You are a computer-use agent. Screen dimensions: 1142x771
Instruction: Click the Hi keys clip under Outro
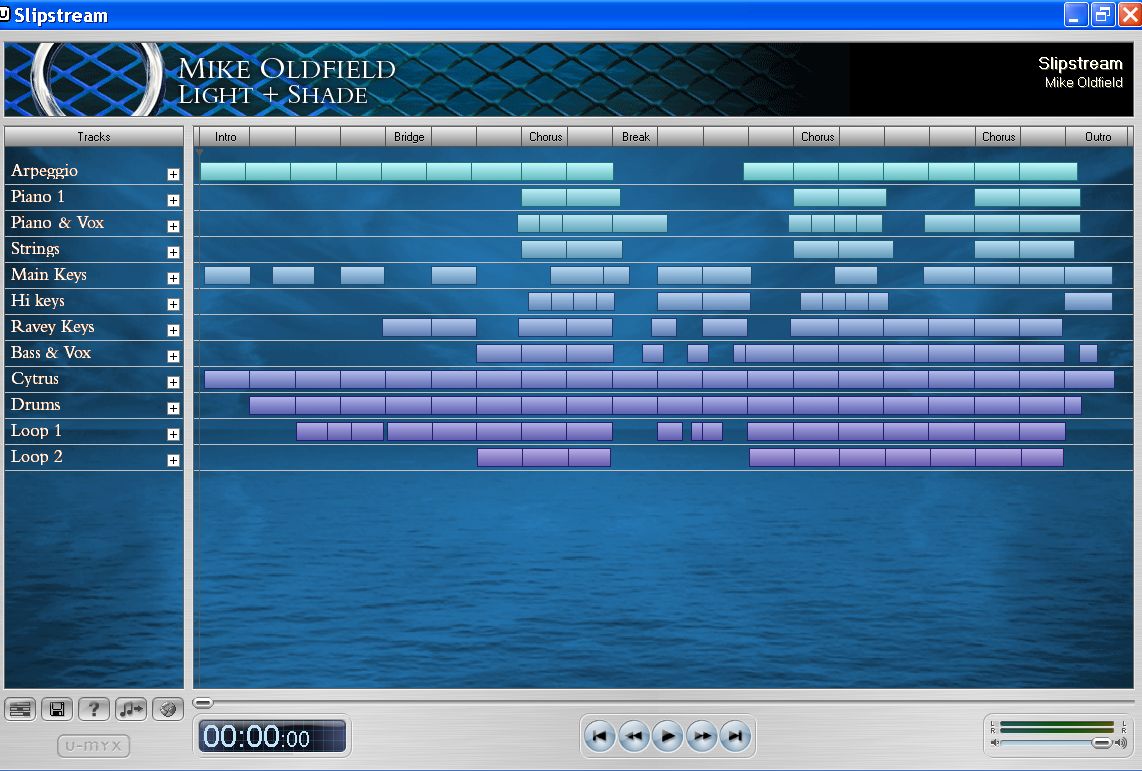[1088, 301]
